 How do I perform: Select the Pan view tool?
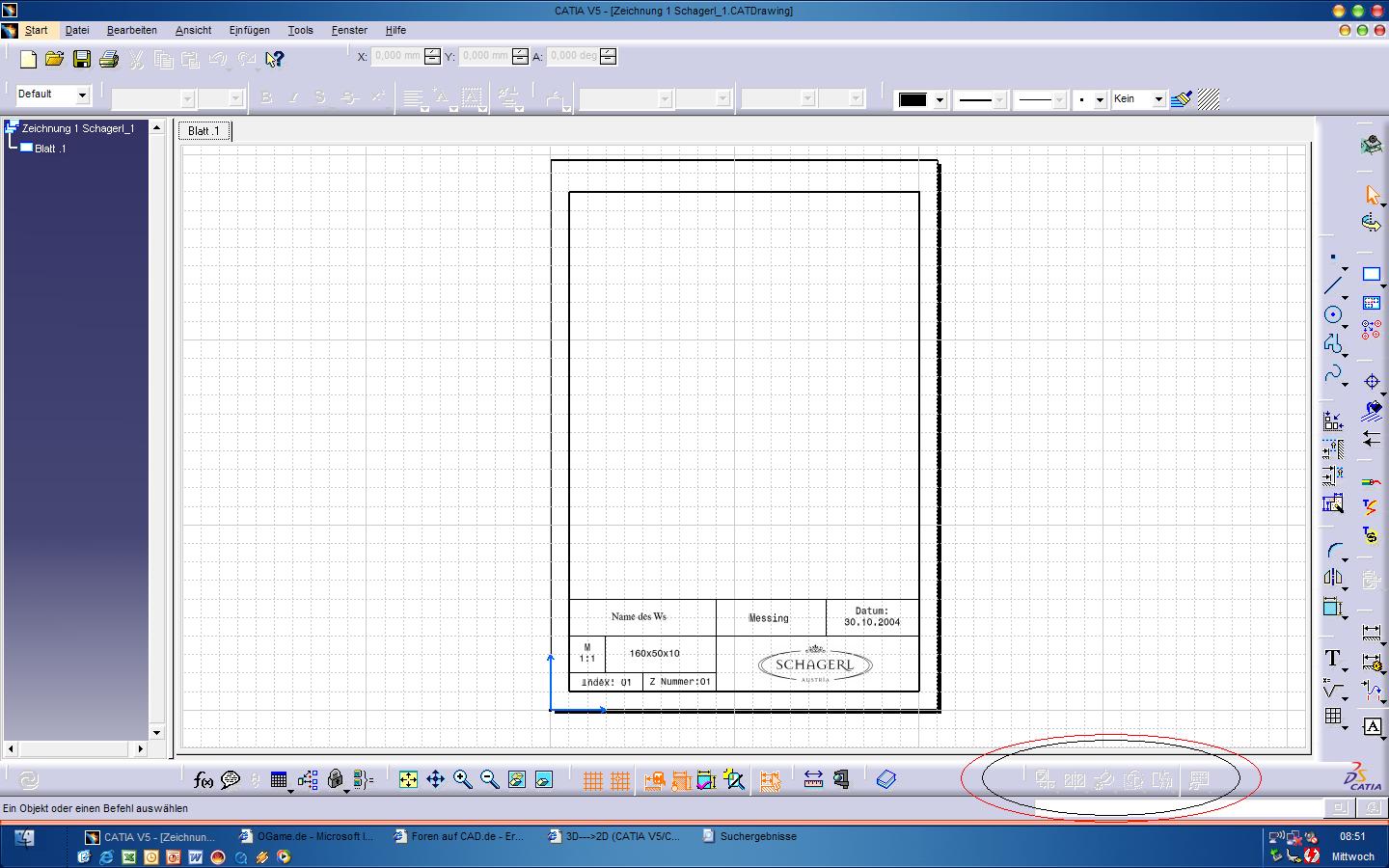(436, 779)
